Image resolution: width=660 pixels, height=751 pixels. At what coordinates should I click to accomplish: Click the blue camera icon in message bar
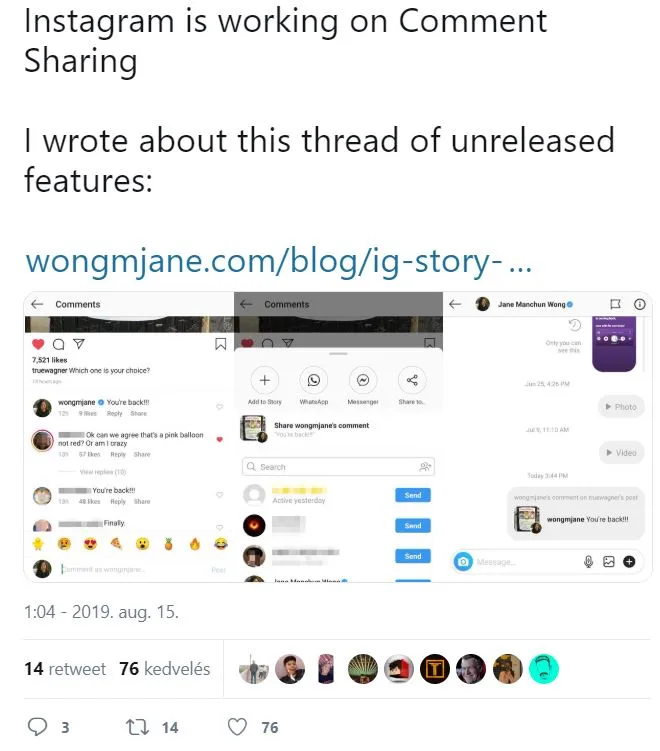pyautogui.click(x=463, y=561)
